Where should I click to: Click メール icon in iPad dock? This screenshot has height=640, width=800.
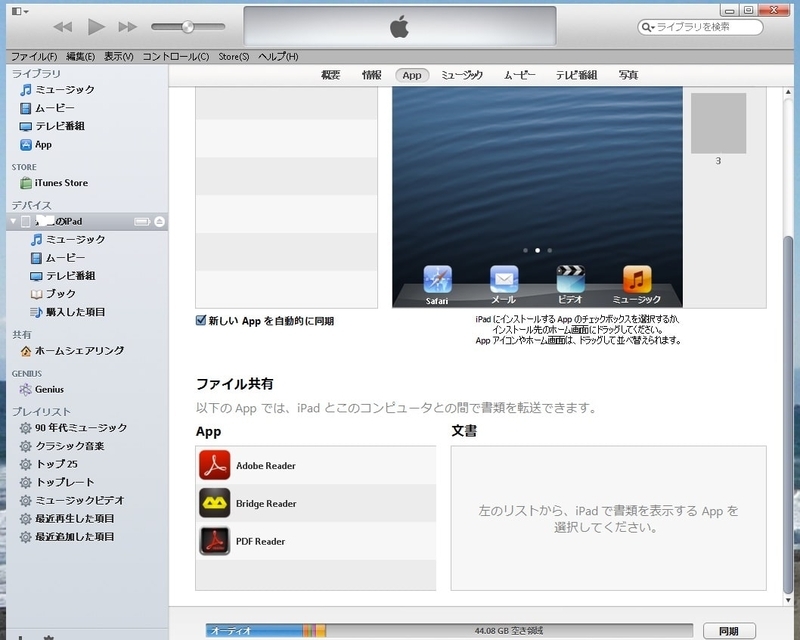504,279
